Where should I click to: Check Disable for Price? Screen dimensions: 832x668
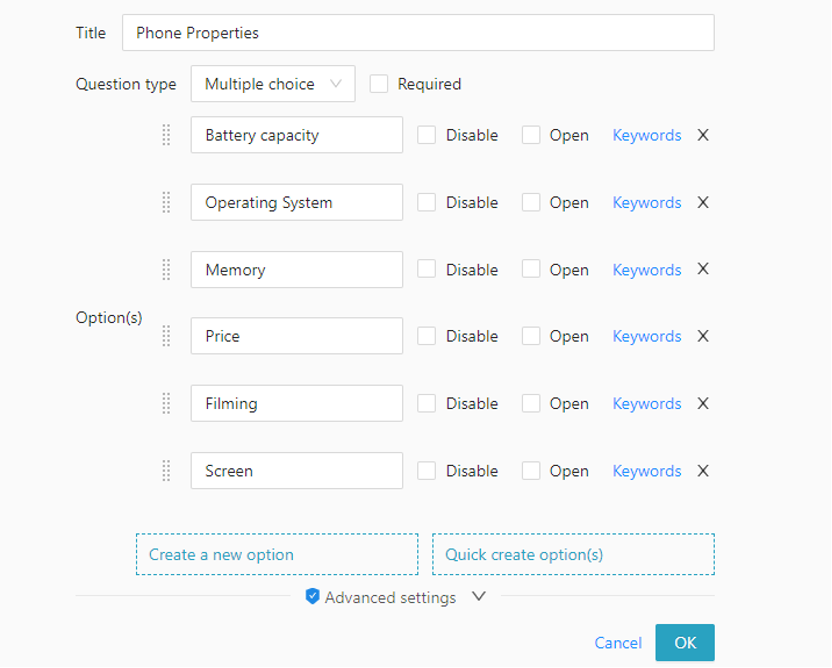pos(427,336)
